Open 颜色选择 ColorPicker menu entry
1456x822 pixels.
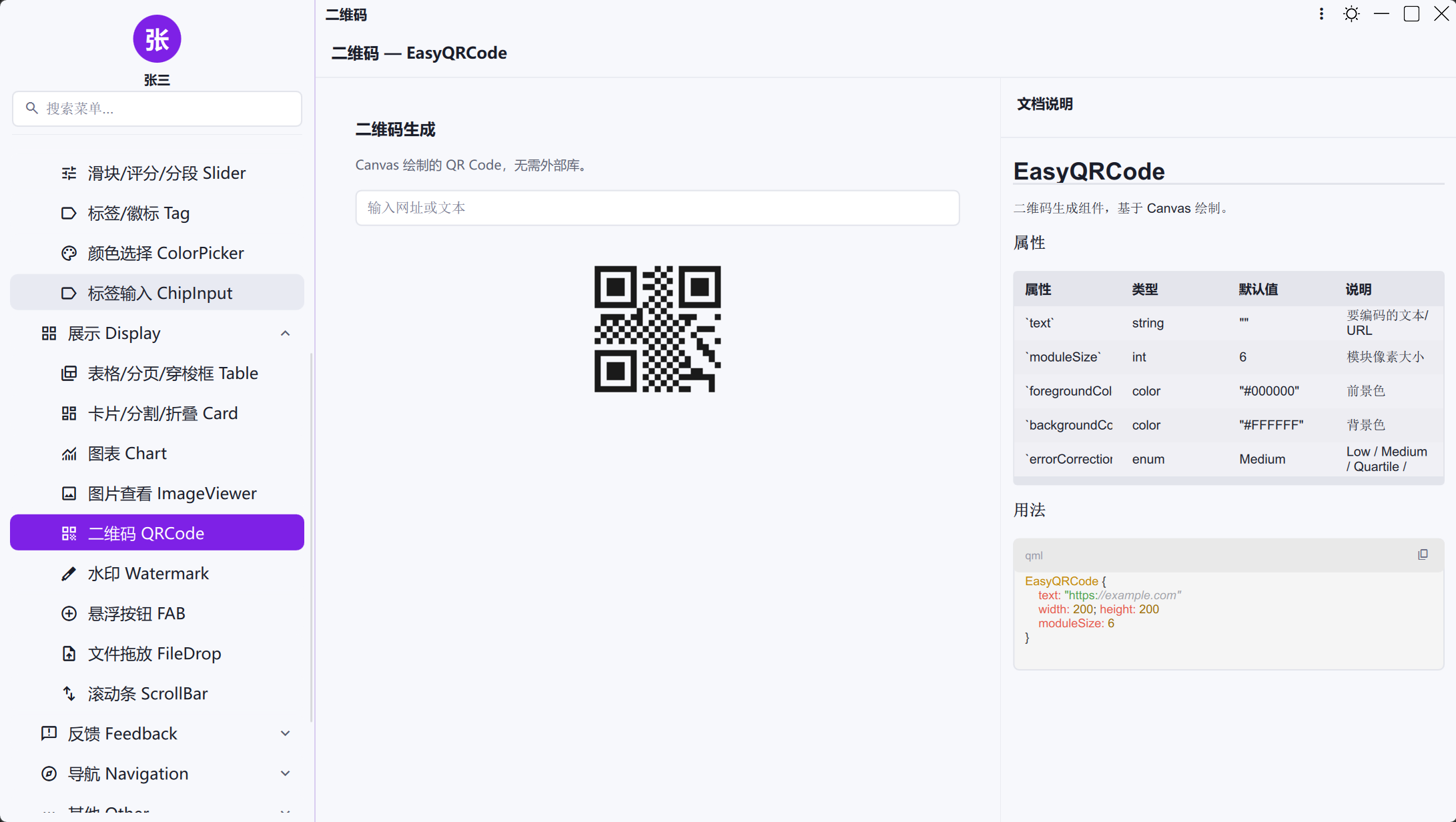[x=157, y=254]
